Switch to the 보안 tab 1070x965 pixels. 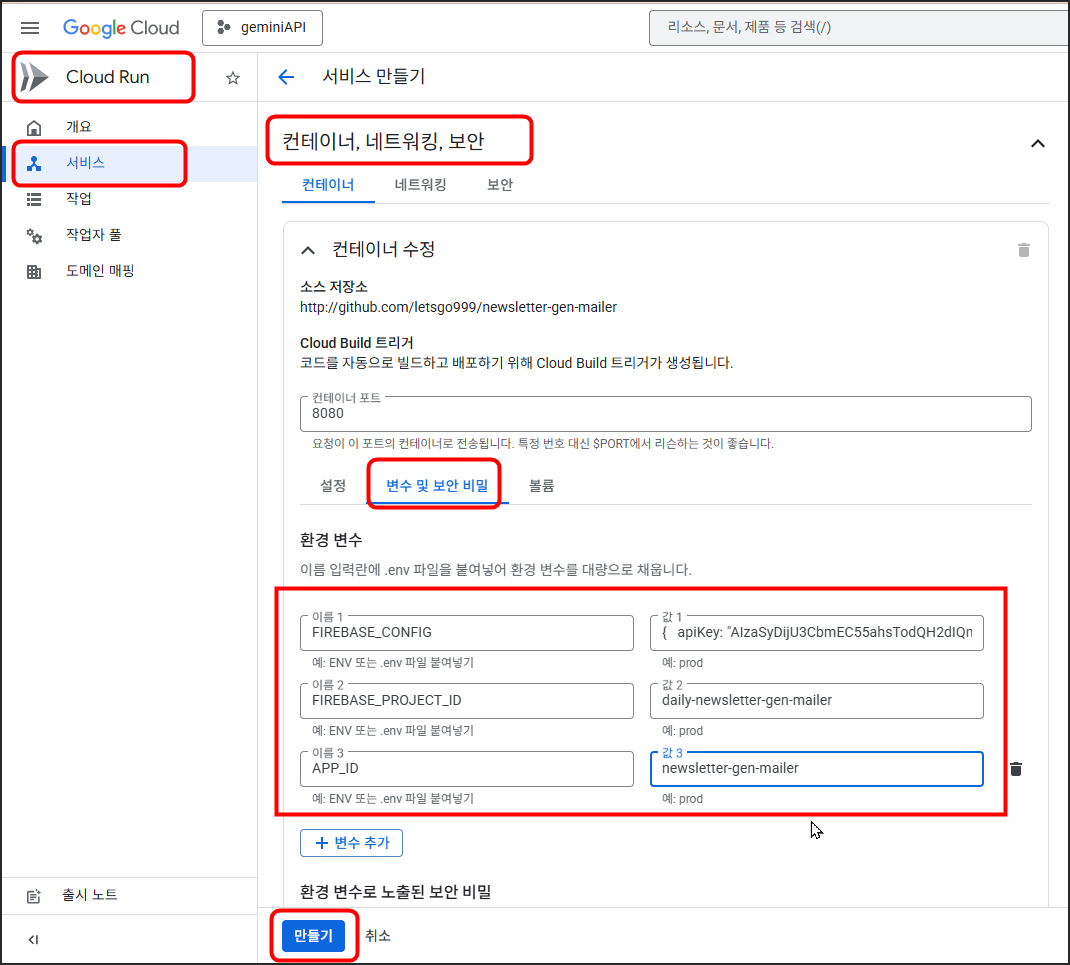(500, 185)
